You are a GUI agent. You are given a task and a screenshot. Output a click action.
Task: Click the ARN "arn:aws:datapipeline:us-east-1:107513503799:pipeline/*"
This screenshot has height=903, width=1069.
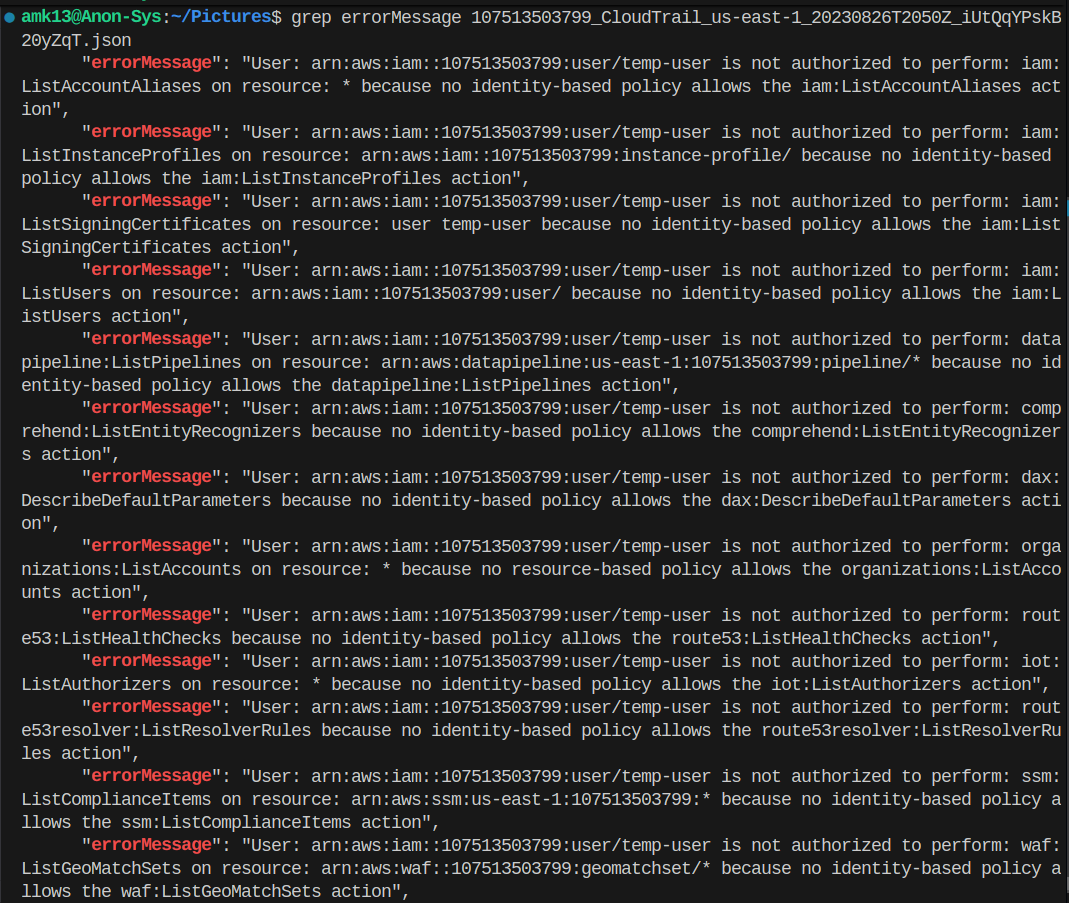[x=651, y=363]
